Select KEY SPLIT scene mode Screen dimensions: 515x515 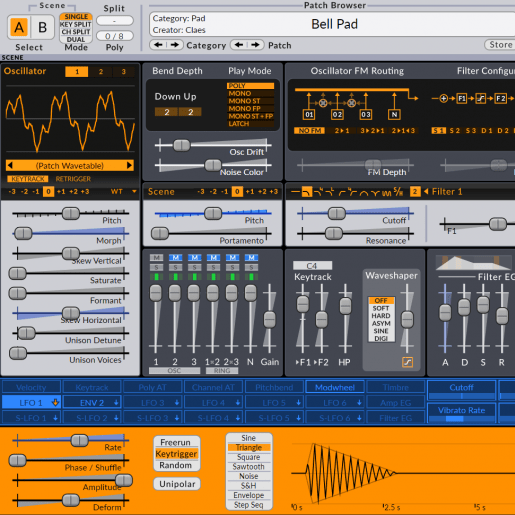pos(76,24)
